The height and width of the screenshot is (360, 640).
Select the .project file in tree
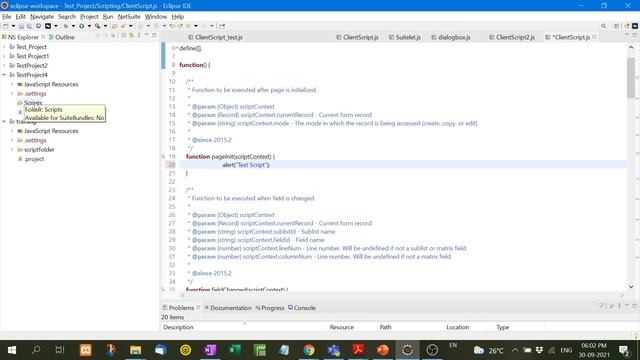pos(31,159)
